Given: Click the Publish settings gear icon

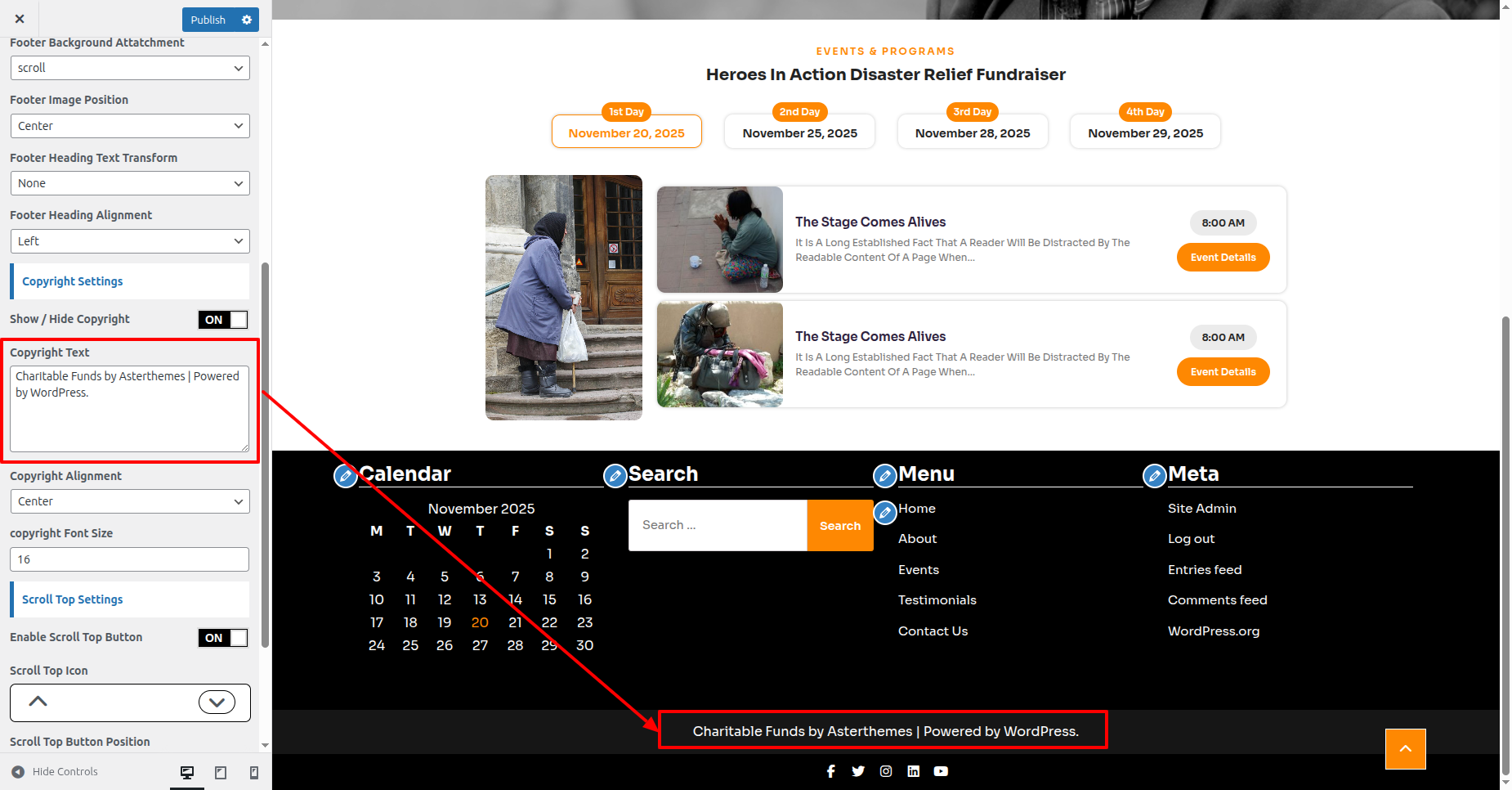Looking at the screenshot, I should tap(247, 20).
